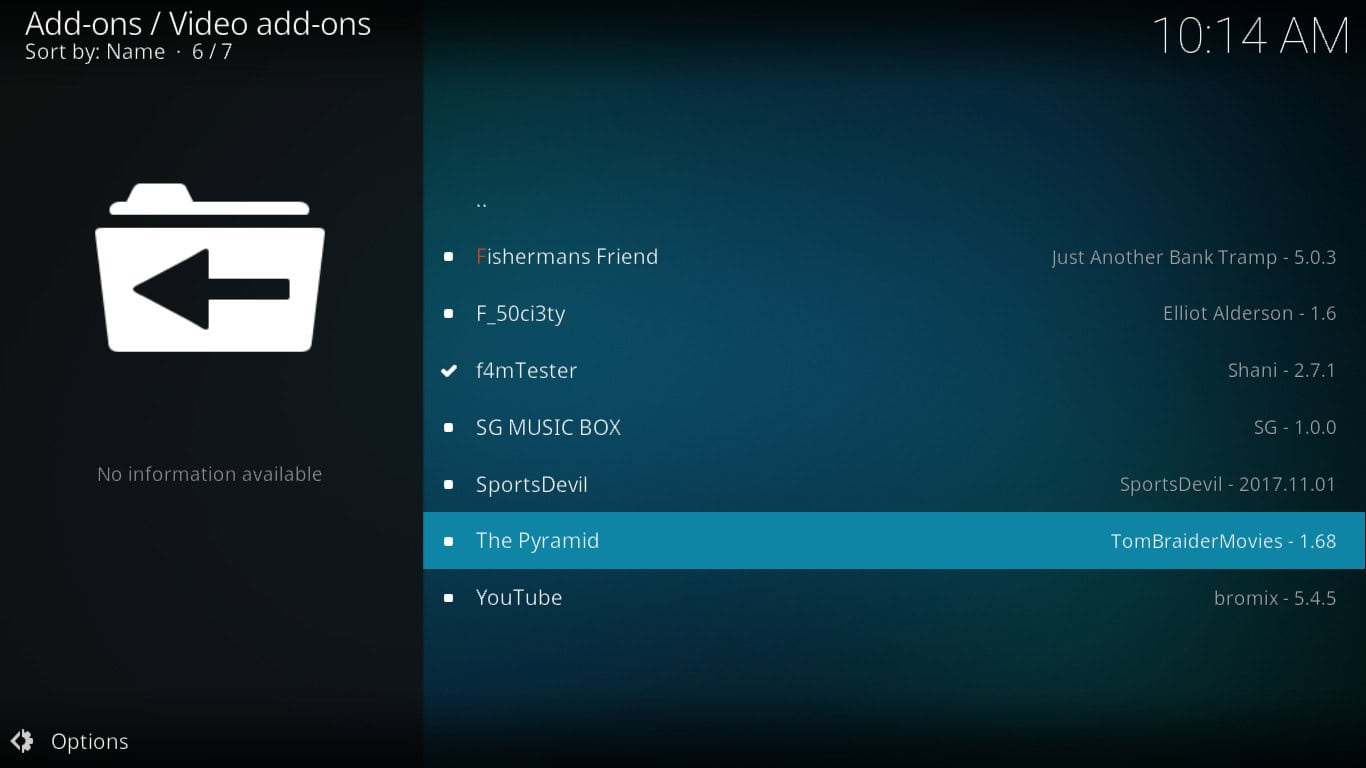Click the Options label

pyautogui.click(x=90, y=741)
